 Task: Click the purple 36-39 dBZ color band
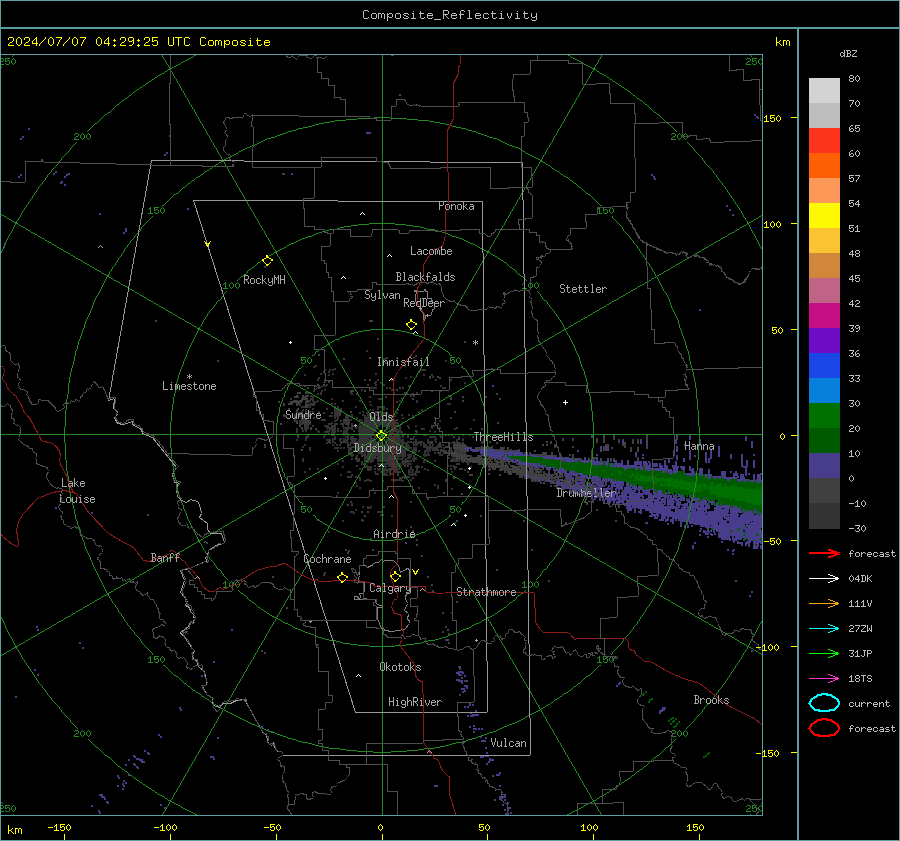[824, 341]
